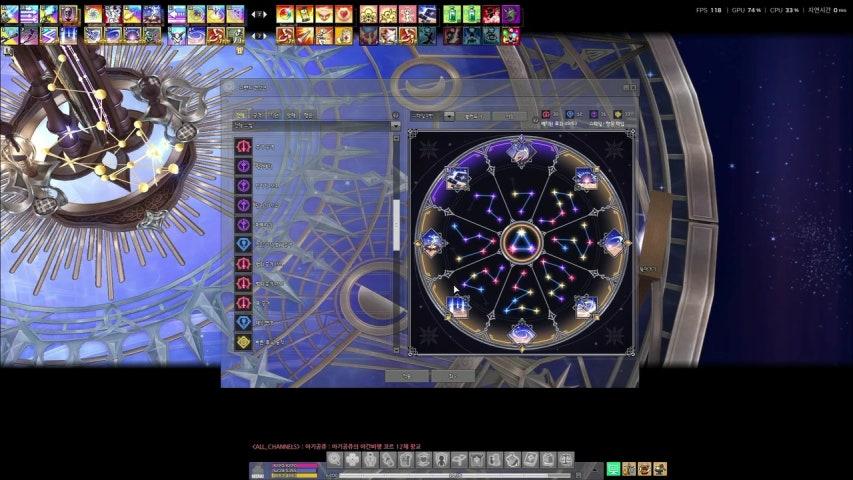
Task: Click the left button at the window bottom
Action: [407, 376]
